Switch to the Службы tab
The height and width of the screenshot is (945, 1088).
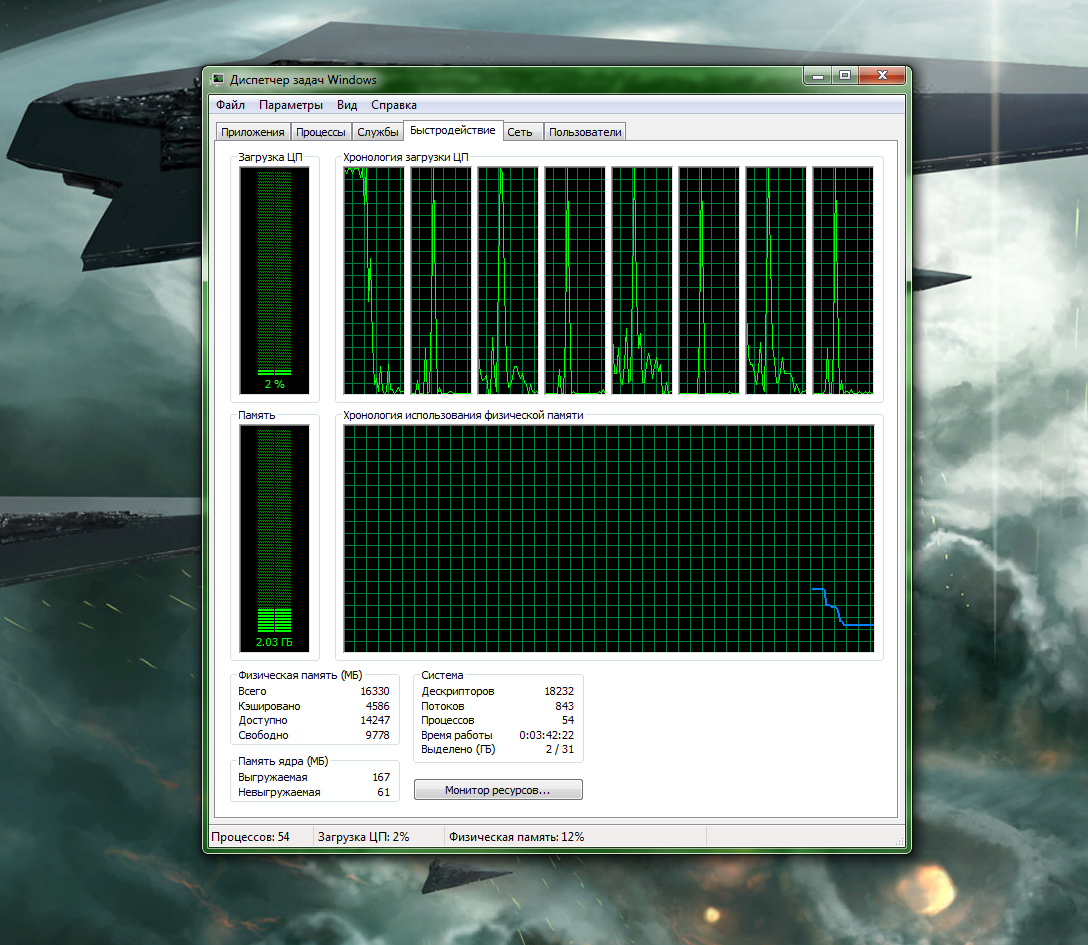pyautogui.click(x=378, y=132)
